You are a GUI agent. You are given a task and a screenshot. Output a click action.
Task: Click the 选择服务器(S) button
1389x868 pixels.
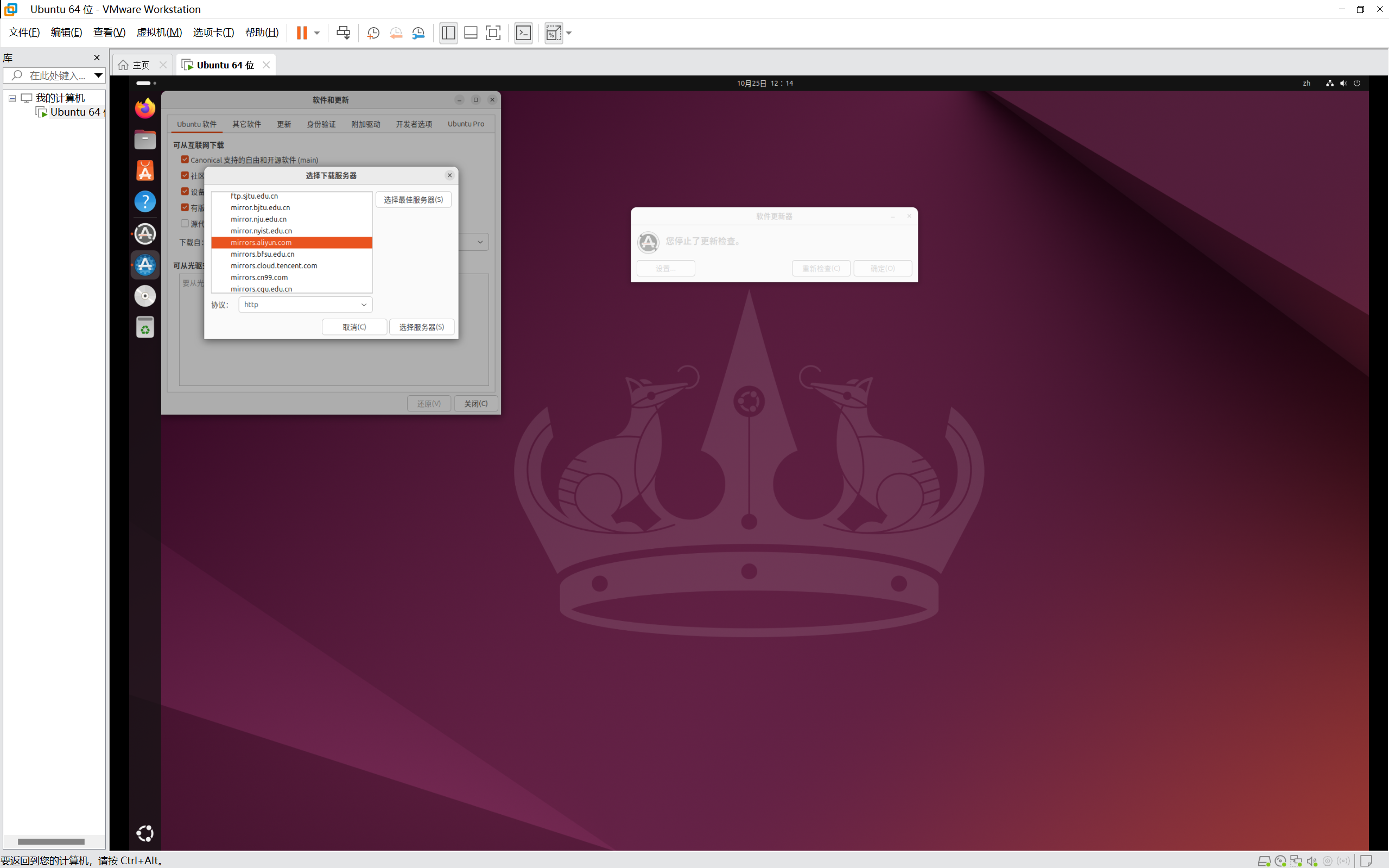click(x=422, y=327)
